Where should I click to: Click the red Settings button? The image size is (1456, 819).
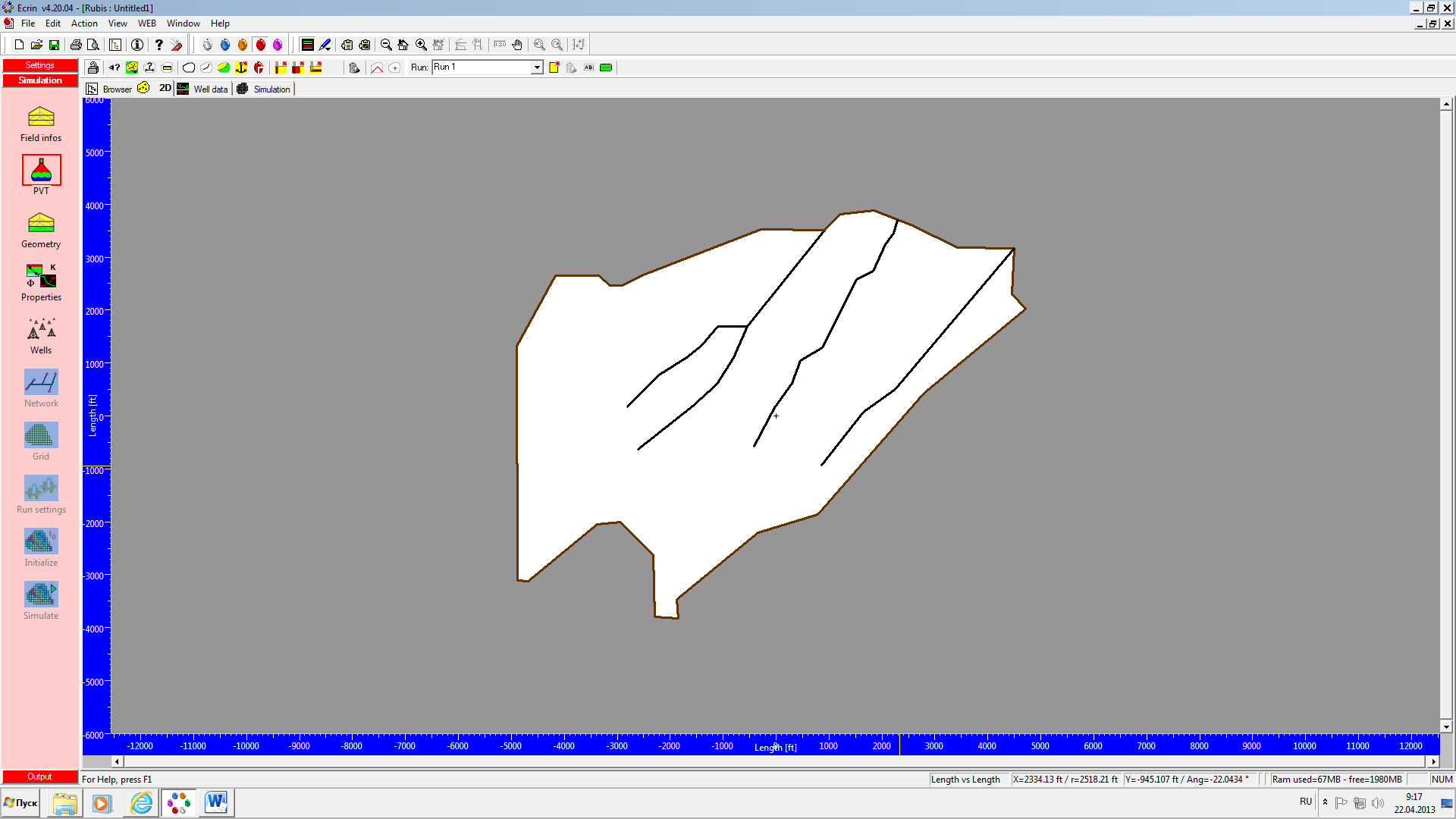click(40, 65)
